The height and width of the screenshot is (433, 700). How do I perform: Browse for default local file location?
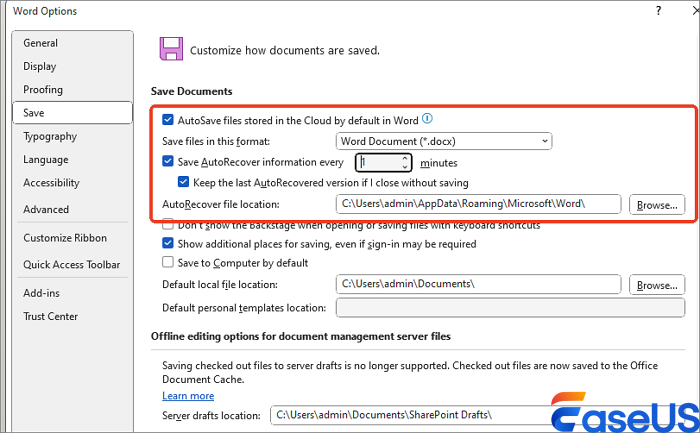pyautogui.click(x=657, y=285)
